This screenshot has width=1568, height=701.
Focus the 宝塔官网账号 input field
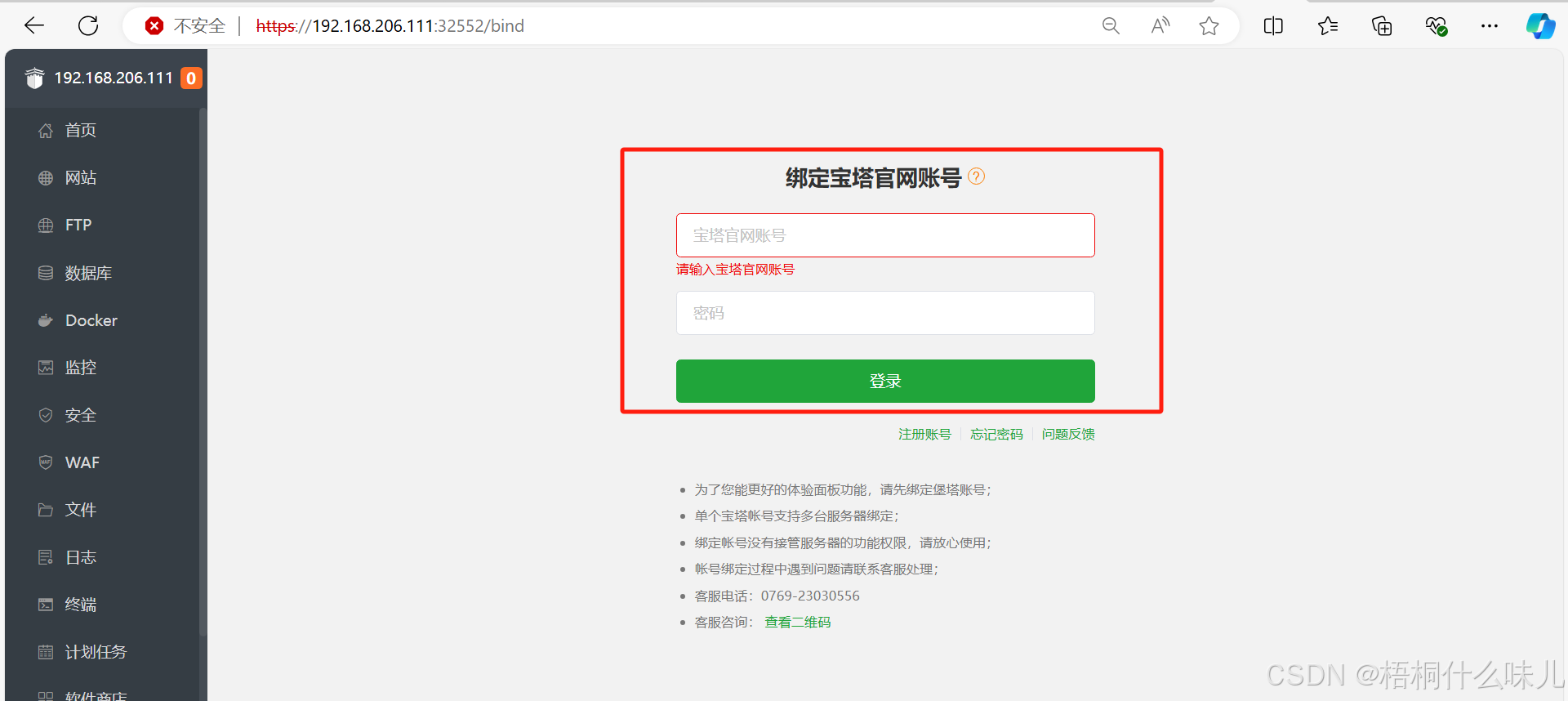click(x=885, y=235)
